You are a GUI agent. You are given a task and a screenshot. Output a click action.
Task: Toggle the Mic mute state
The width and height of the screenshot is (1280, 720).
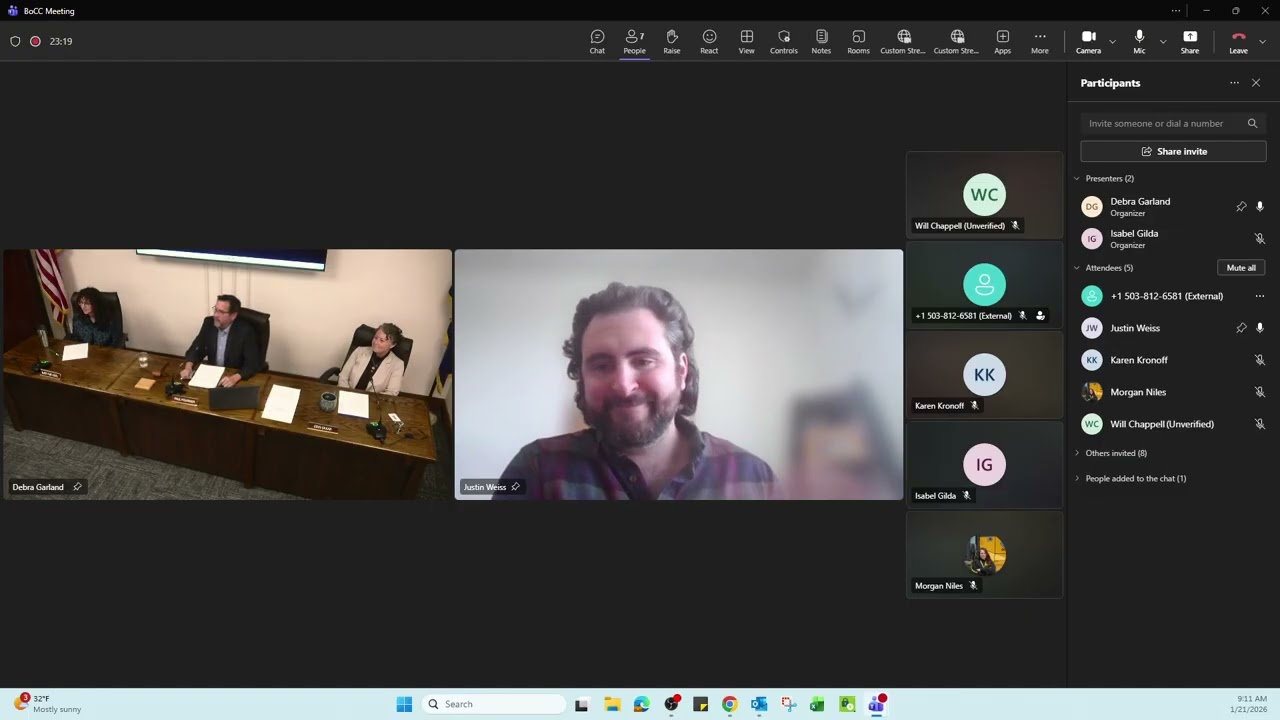coord(1139,41)
